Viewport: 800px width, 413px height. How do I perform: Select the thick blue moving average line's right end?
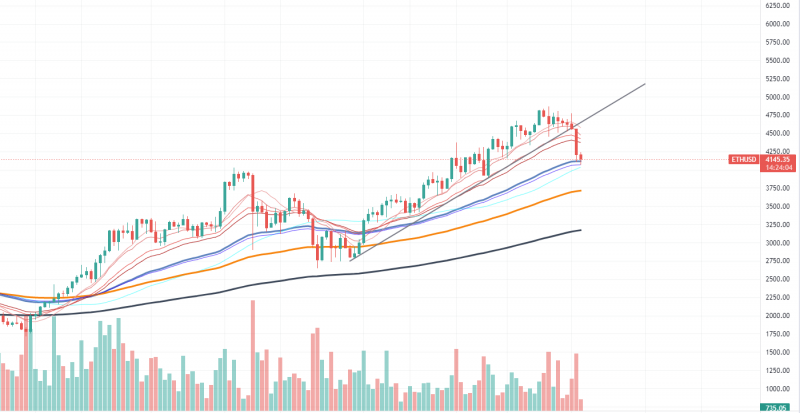(581, 161)
